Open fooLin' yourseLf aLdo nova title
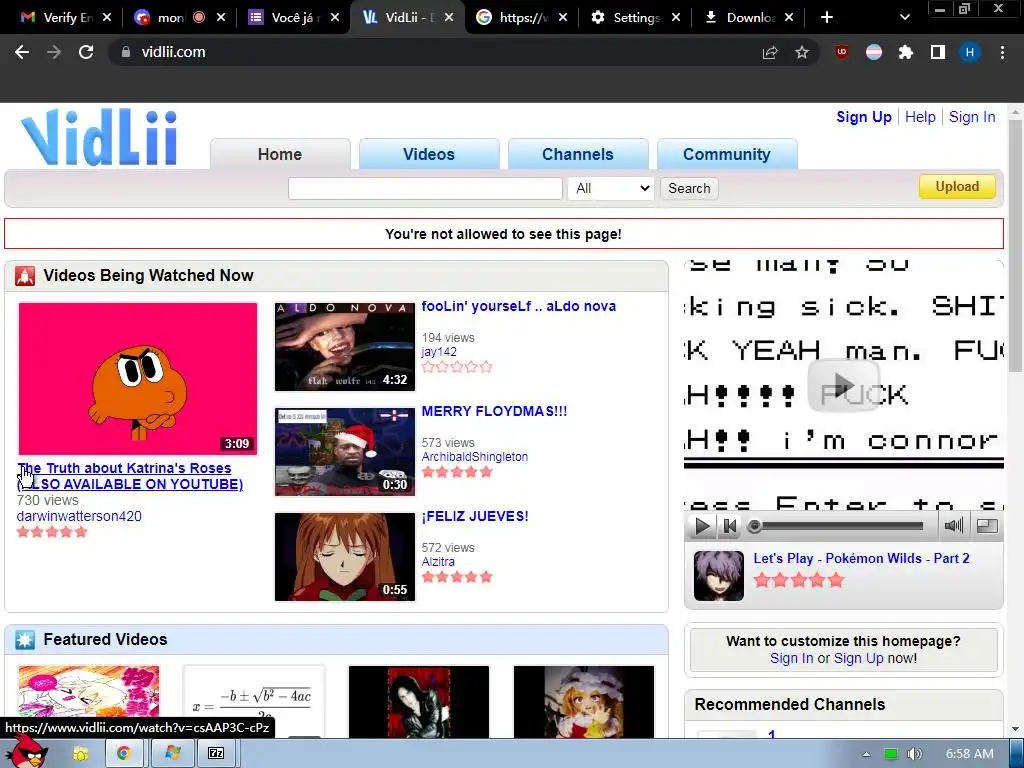 point(519,306)
